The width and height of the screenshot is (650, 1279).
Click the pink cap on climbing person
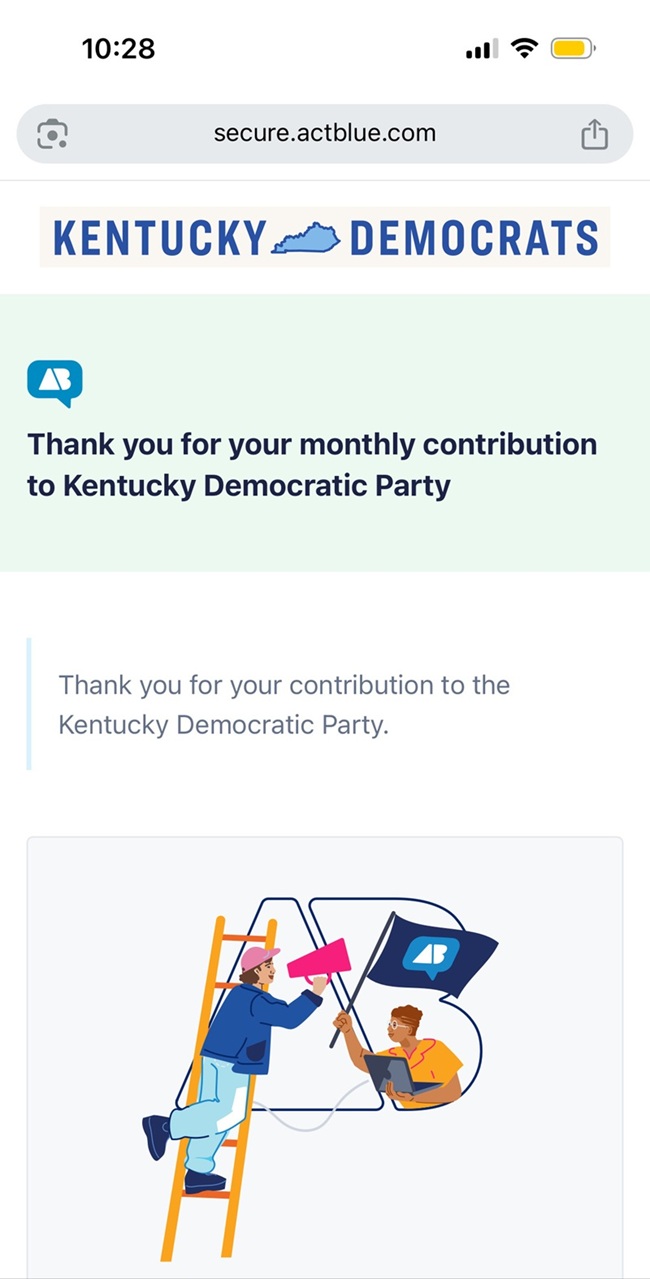pyautogui.click(x=259, y=957)
